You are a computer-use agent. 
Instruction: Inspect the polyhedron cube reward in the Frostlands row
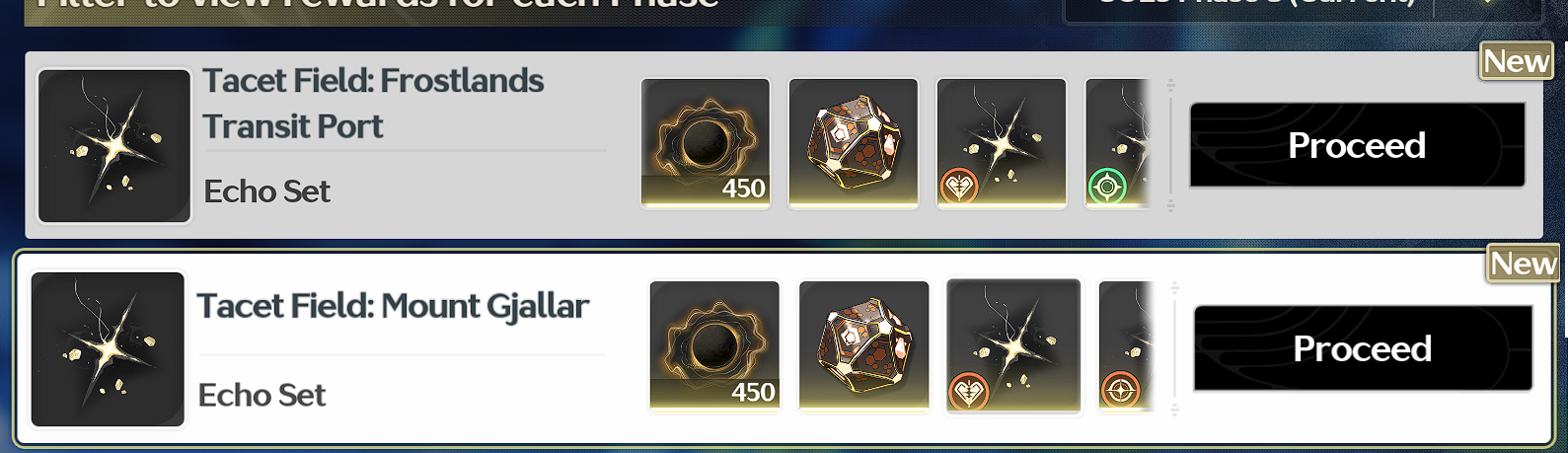click(x=854, y=143)
